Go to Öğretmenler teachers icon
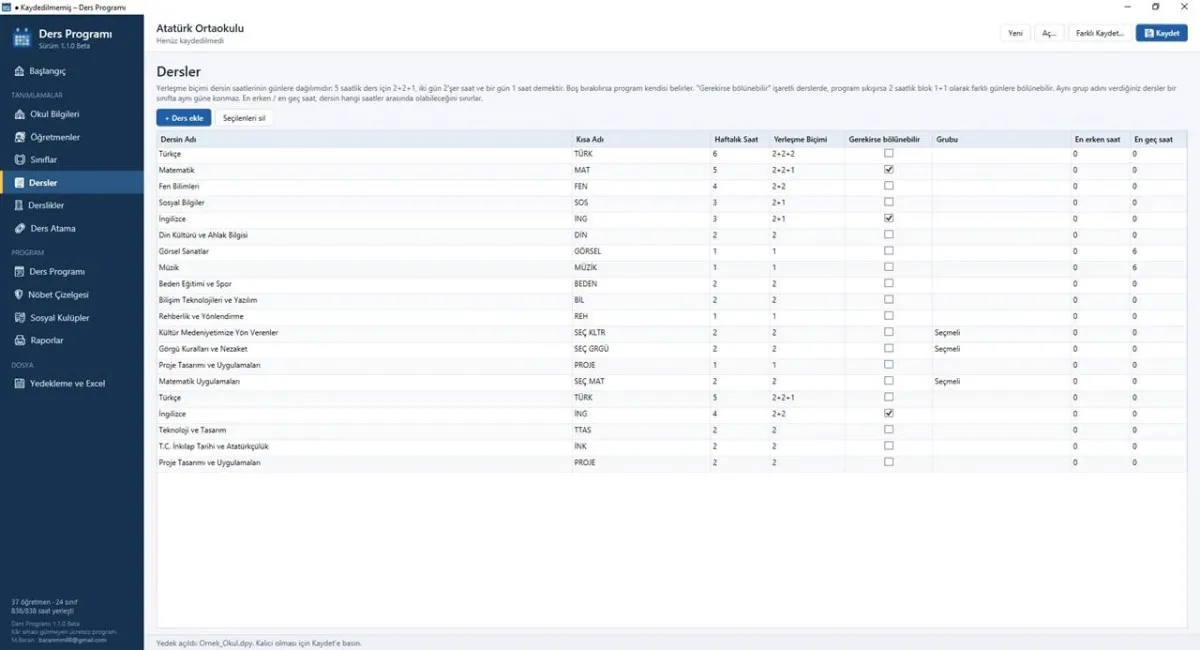This screenshot has width=1200, height=650. point(20,137)
